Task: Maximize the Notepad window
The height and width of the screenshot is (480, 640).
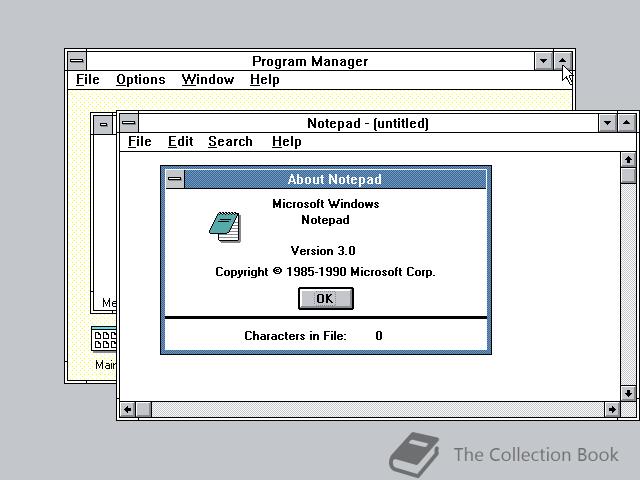Action: [627, 123]
